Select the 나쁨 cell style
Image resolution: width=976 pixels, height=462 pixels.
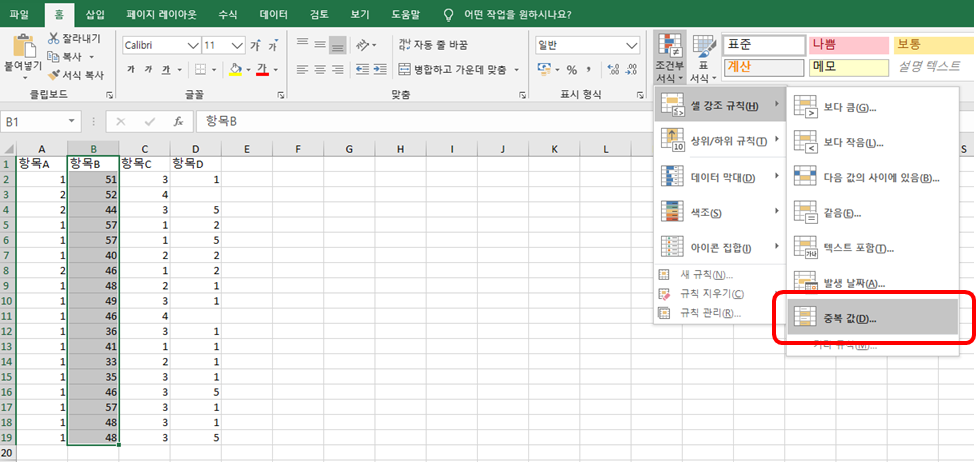[x=849, y=45]
